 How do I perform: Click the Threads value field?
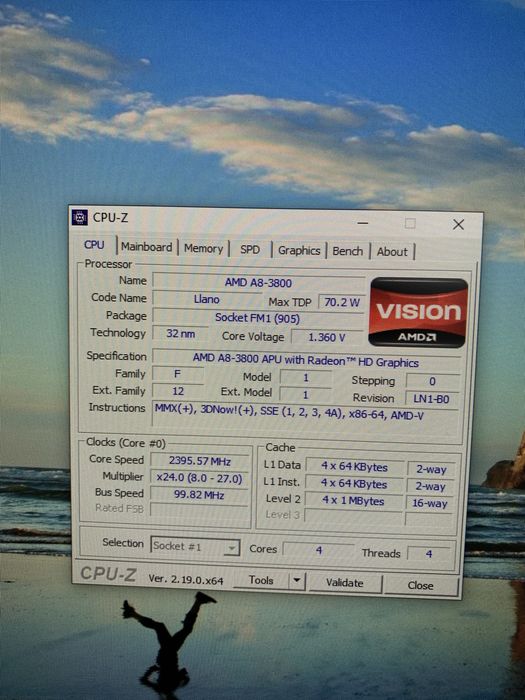(429, 554)
